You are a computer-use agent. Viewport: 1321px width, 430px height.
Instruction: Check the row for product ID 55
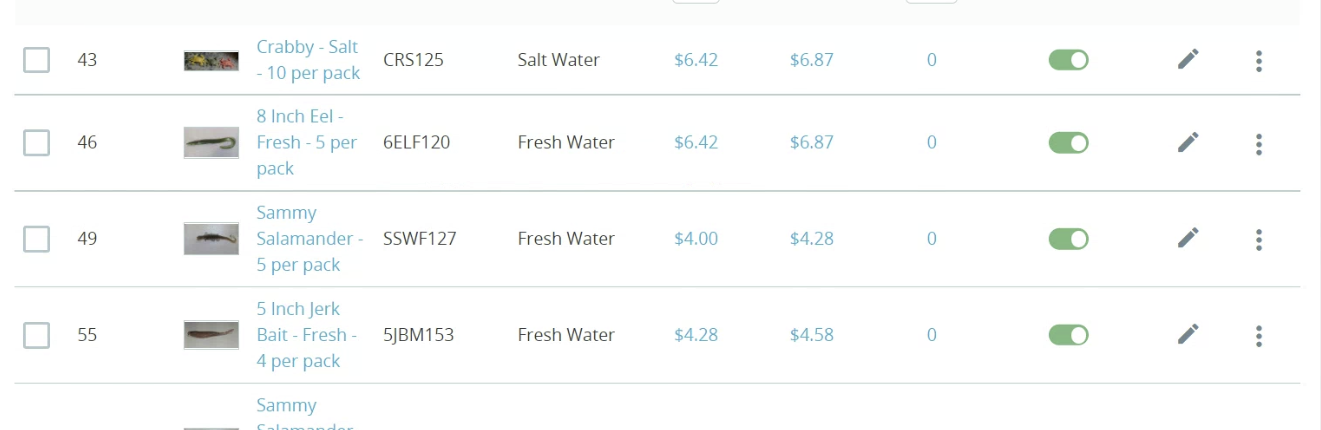[37, 335]
